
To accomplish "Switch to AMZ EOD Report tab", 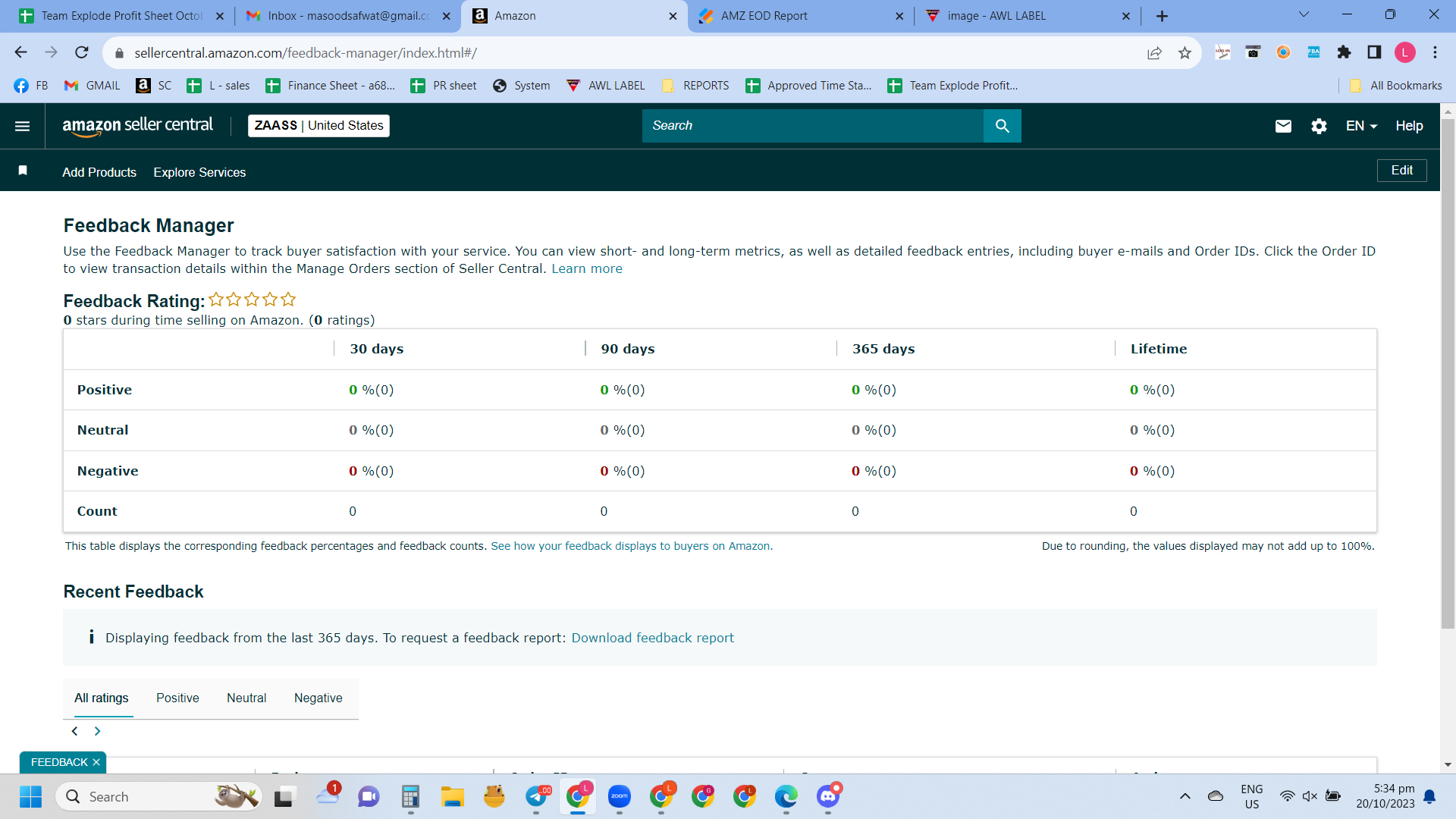I will [x=800, y=16].
